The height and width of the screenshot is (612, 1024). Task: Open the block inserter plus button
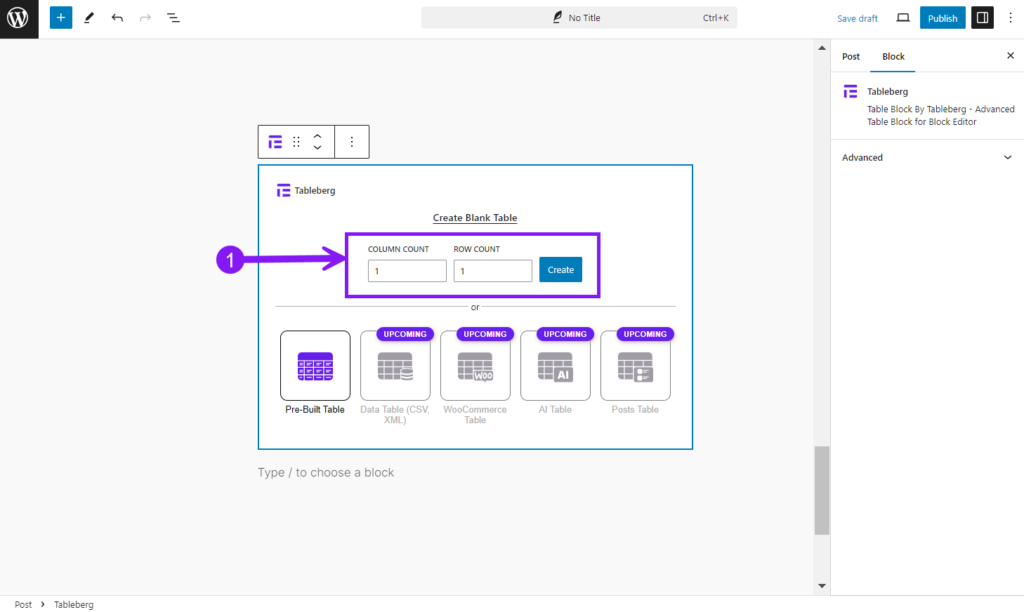coord(61,18)
